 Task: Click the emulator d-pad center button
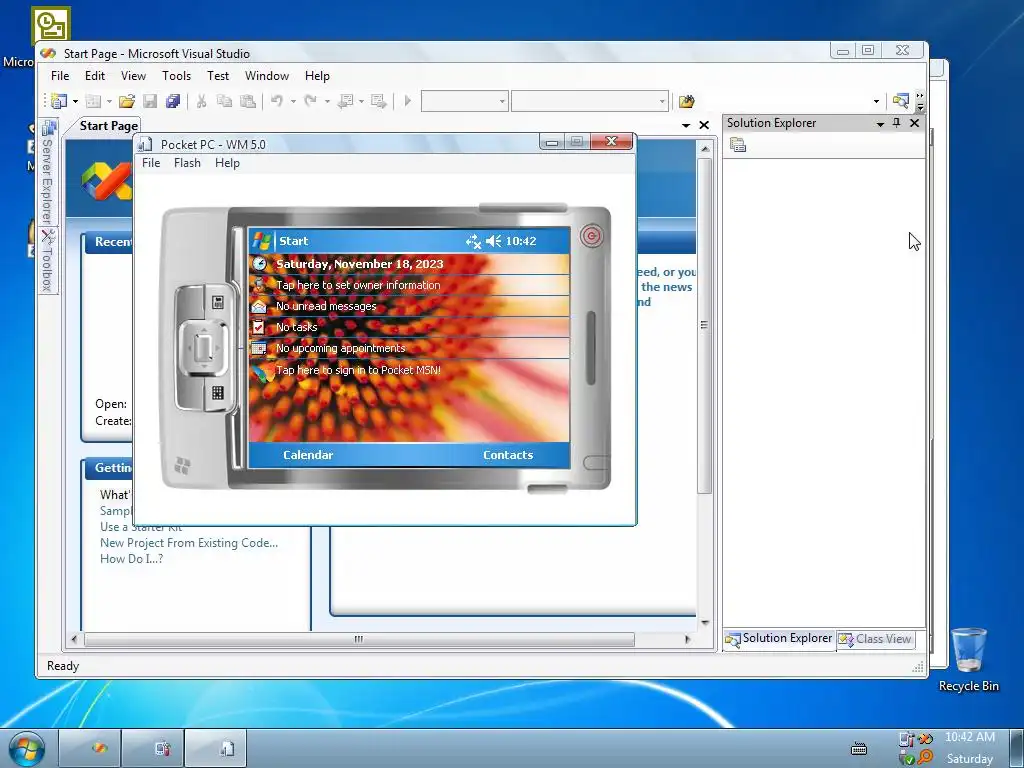pyautogui.click(x=203, y=347)
